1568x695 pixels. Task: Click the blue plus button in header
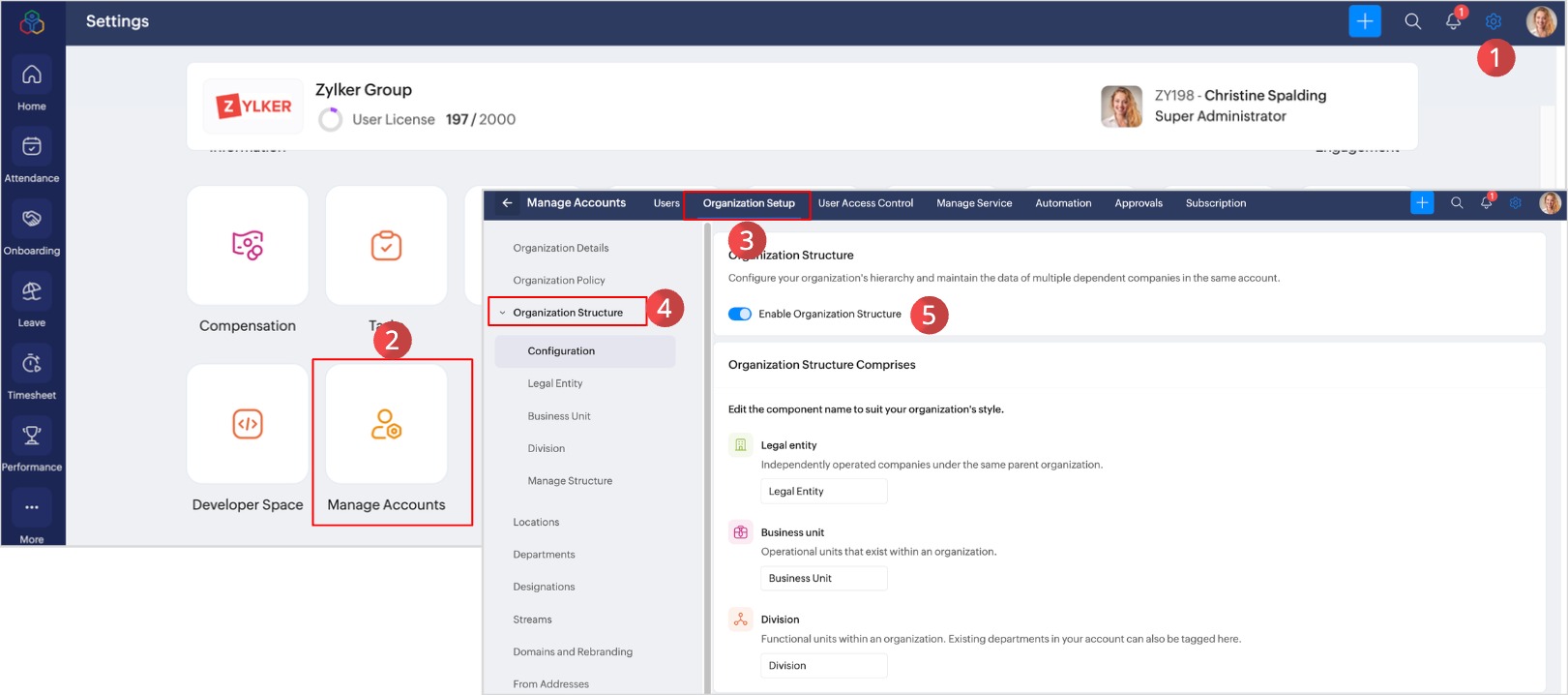click(x=1365, y=21)
